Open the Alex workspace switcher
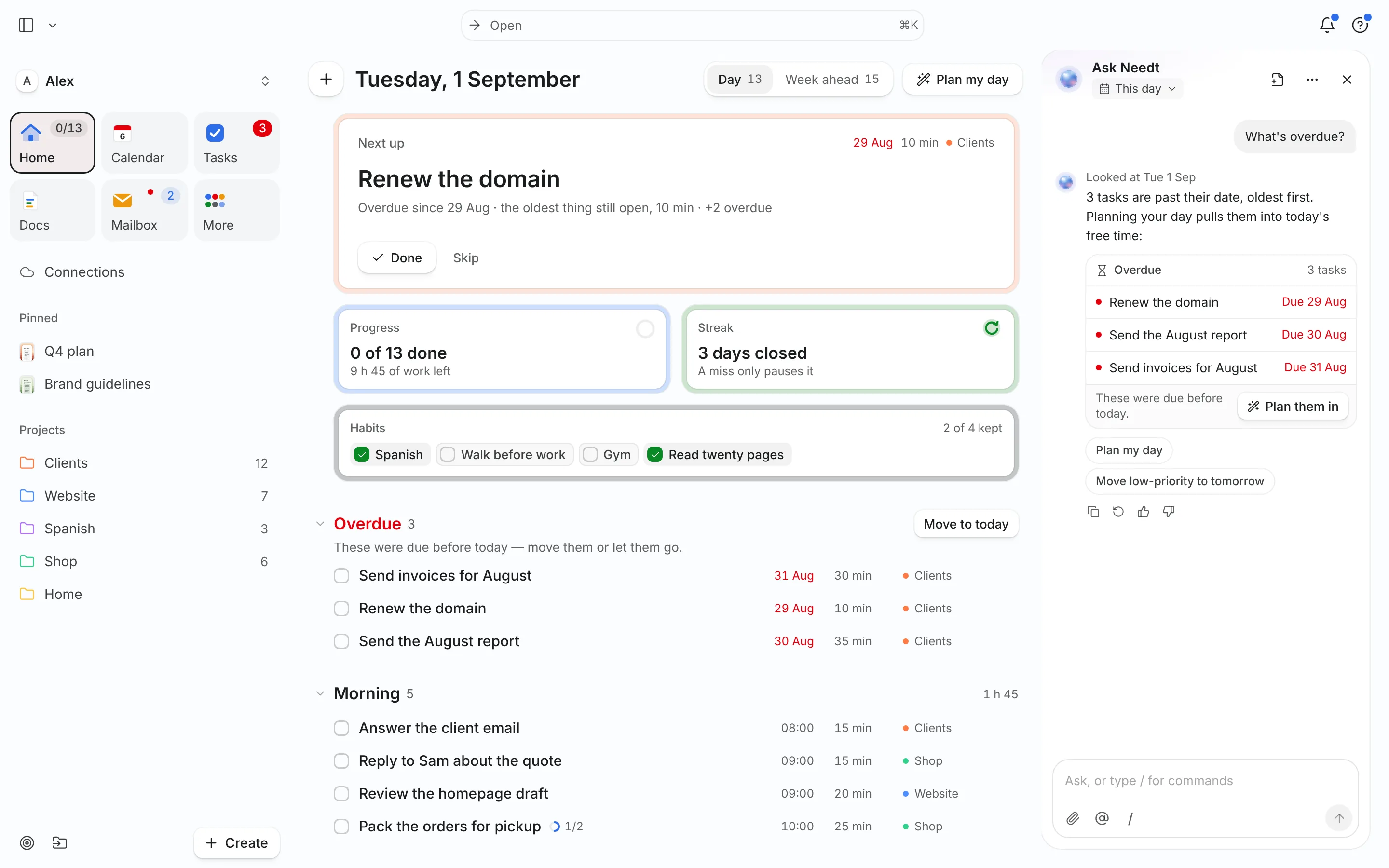 pos(144,81)
